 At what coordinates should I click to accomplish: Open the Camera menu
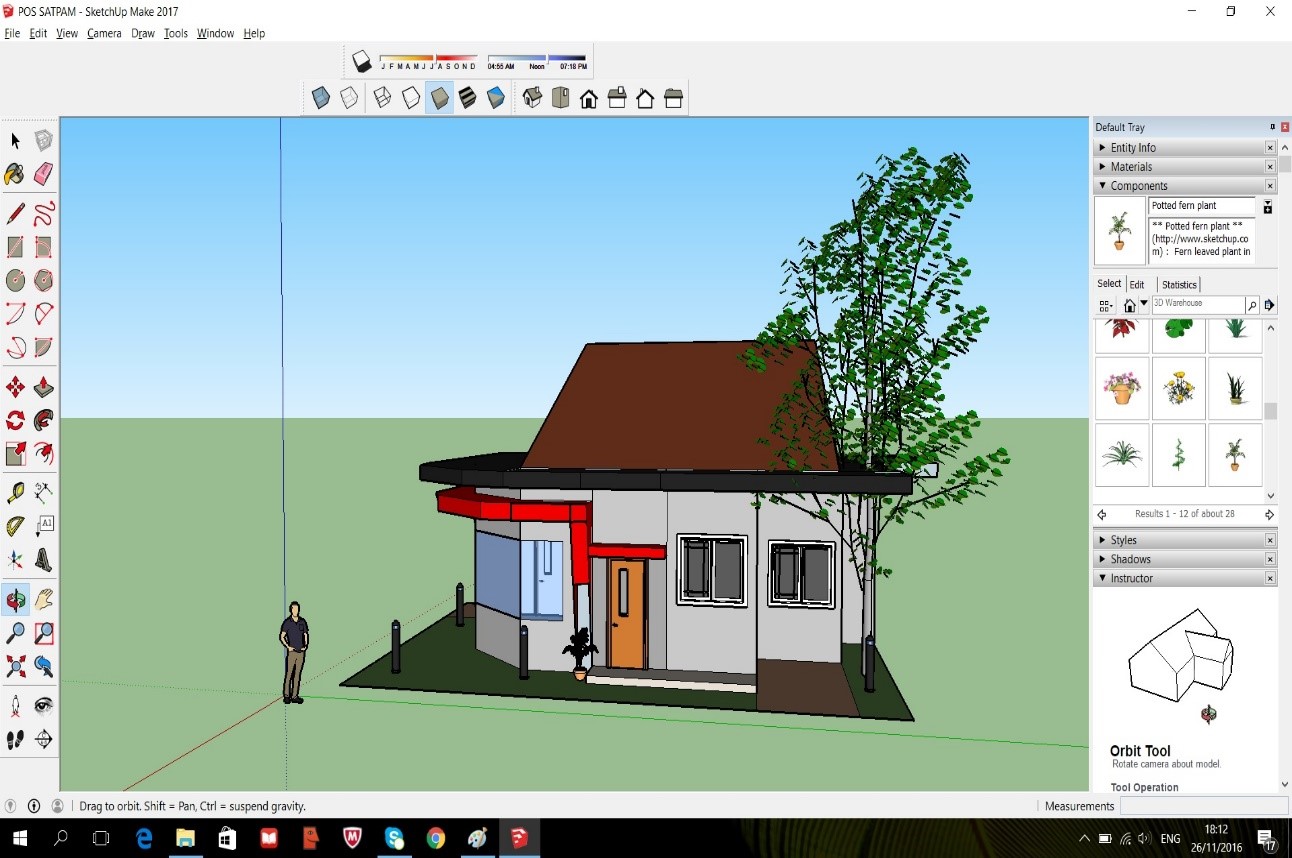click(x=104, y=33)
